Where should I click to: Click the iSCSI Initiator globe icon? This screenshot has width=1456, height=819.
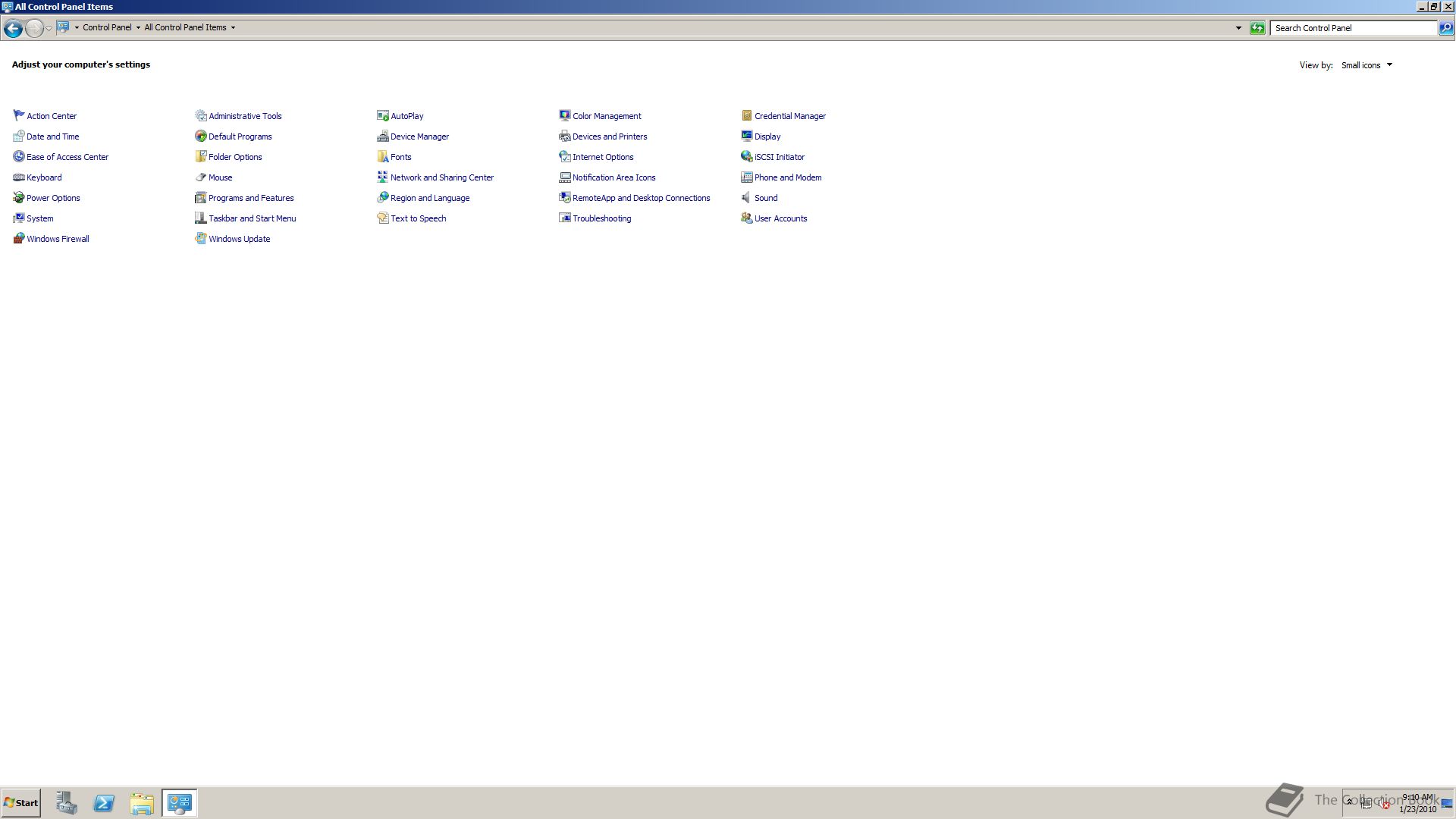747,156
